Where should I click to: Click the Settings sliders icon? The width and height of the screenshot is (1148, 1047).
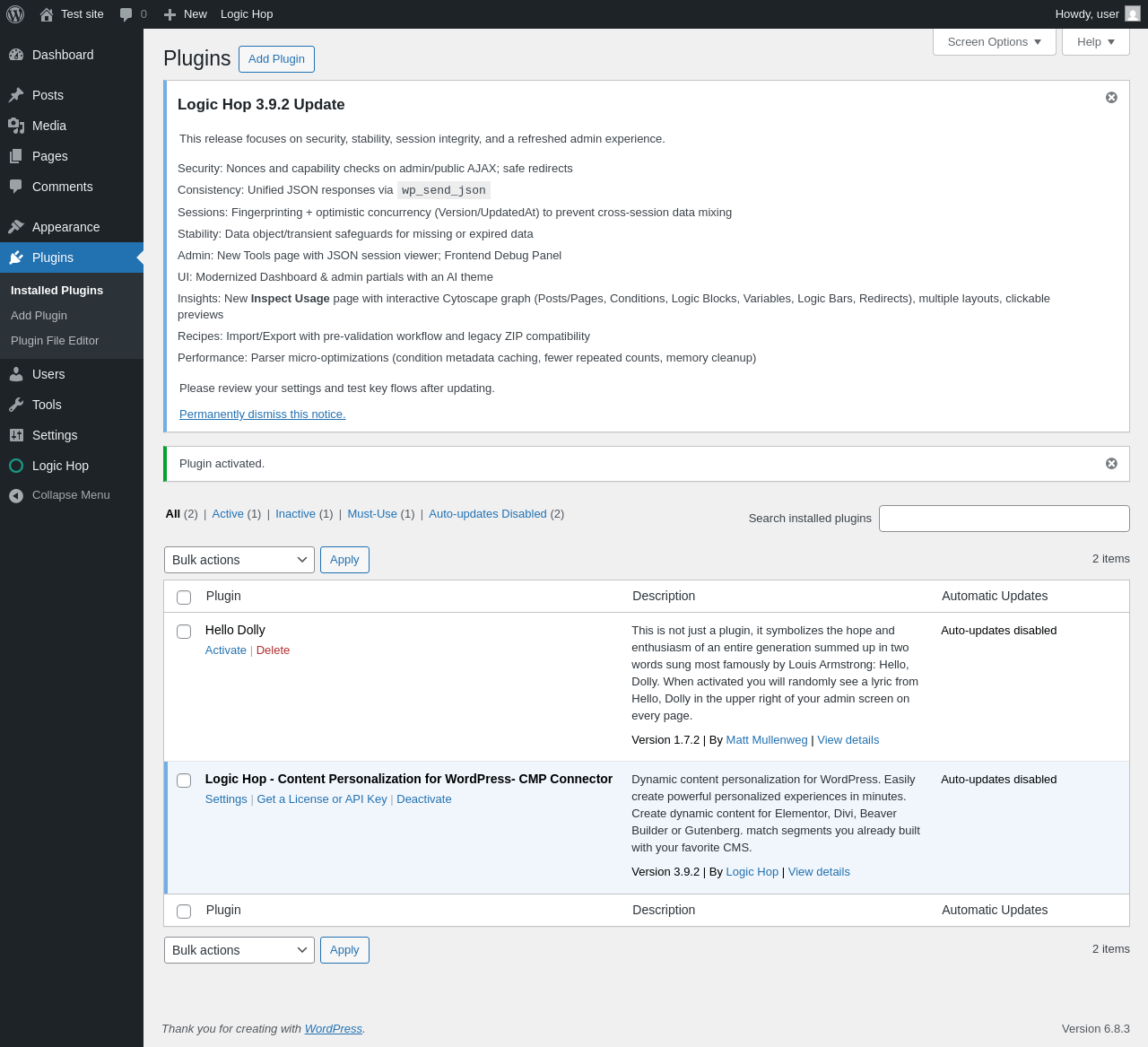pos(16,435)
